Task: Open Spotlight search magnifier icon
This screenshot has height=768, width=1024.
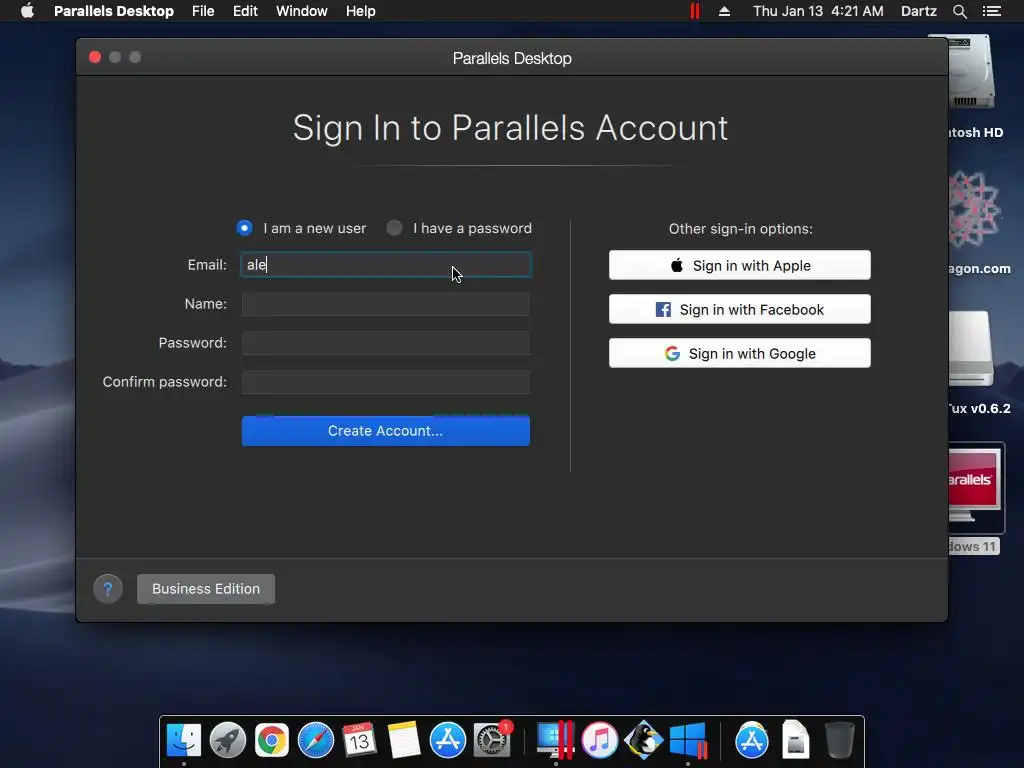Action: [x=959, y=11]
